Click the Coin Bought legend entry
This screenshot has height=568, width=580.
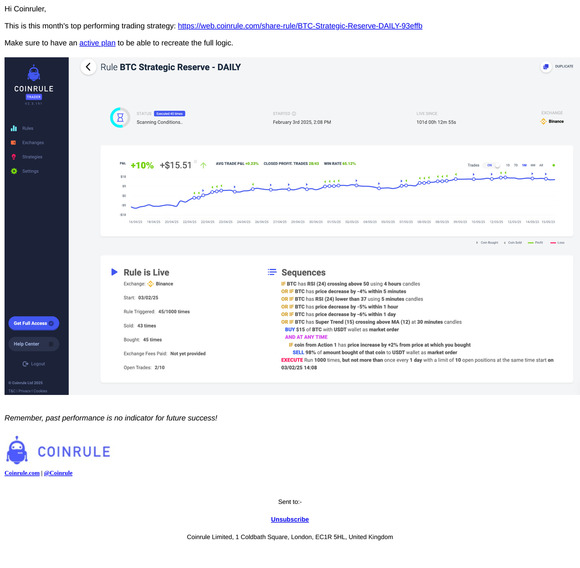pyautogui.click(x=487, y=243)
